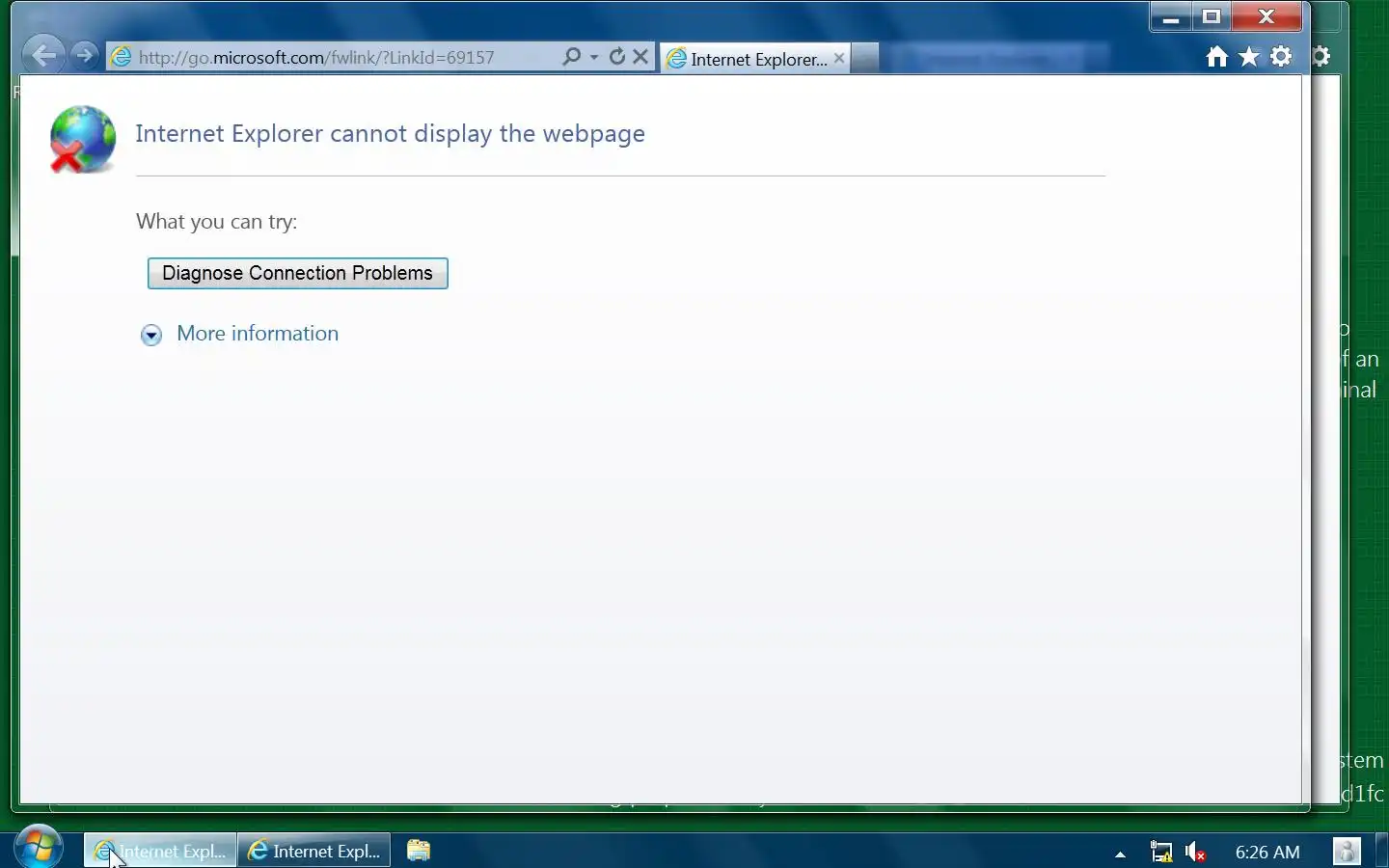Refresh the page with the reload icon
1389x868 pixels.
click(x=617, y=57)
